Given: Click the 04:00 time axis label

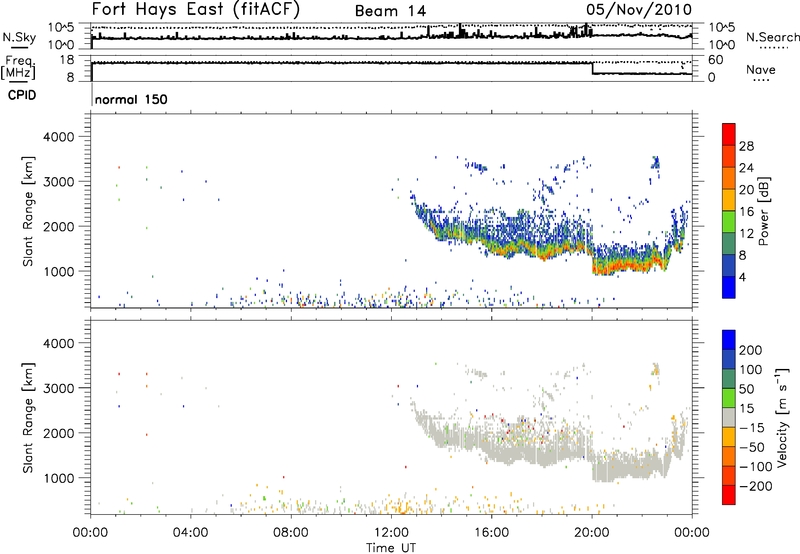Looking at the screenshot, I should (x=191, y=533).
